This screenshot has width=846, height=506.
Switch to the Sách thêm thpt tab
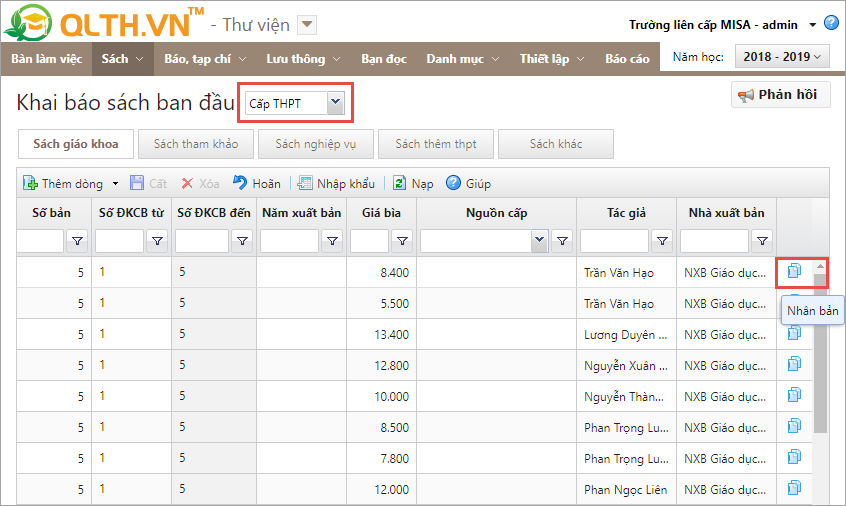point(436,144)
